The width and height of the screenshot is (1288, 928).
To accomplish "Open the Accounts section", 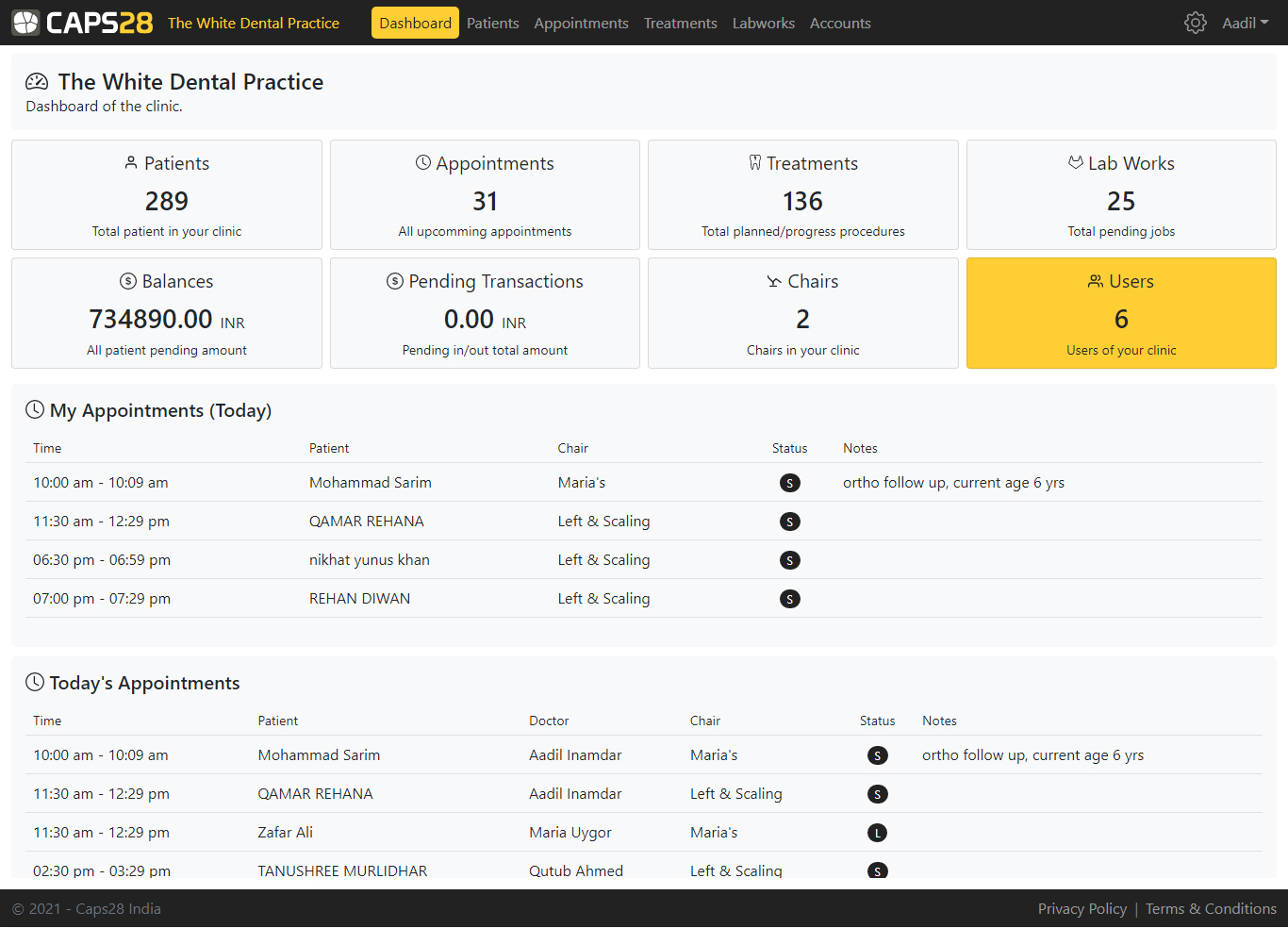I will [x=839, y=23].
